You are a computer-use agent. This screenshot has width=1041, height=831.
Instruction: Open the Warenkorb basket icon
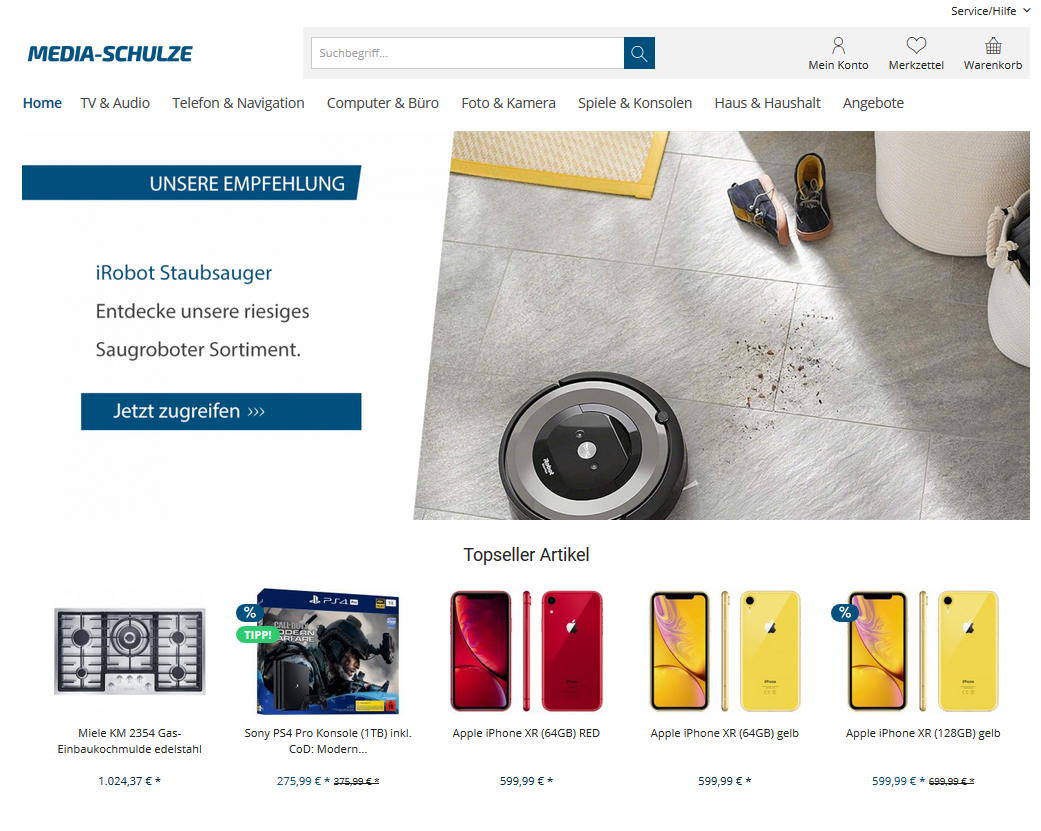[993, 46]
